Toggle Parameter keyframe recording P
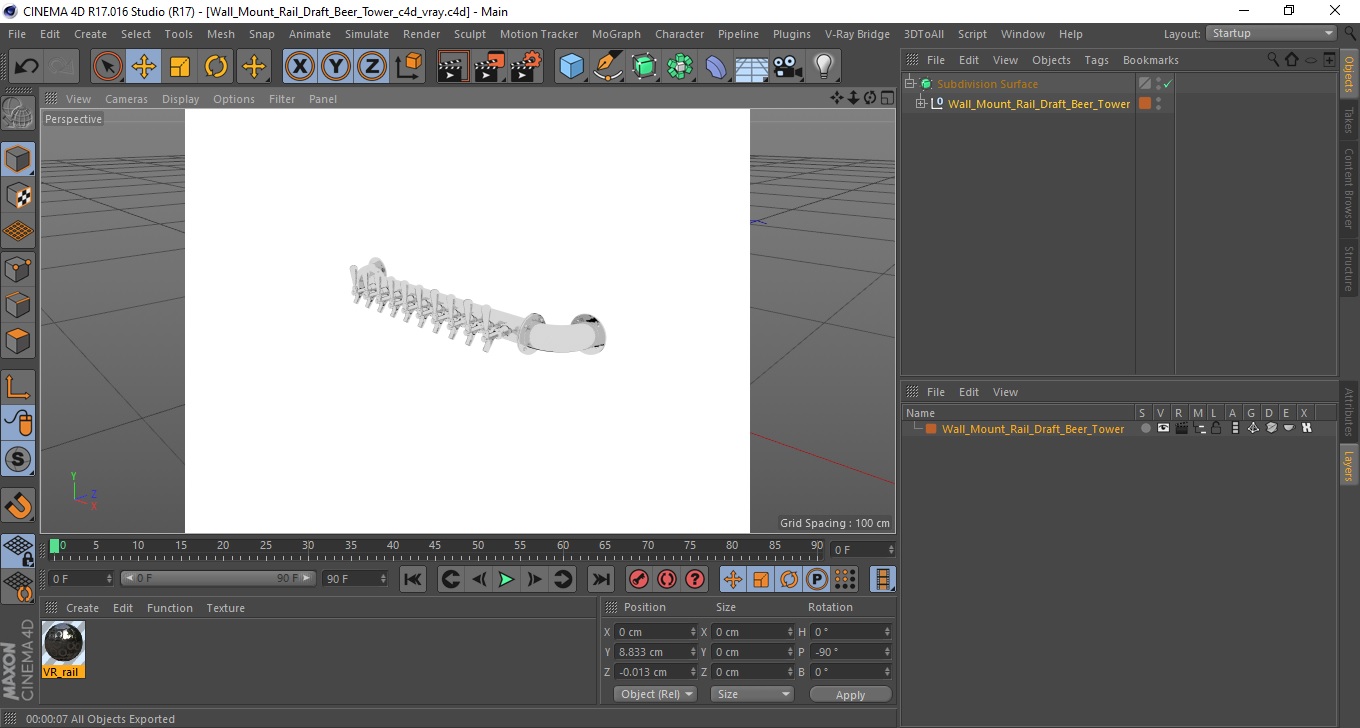The height and width of the screenshot is (728, 1360). pos(817,579)
